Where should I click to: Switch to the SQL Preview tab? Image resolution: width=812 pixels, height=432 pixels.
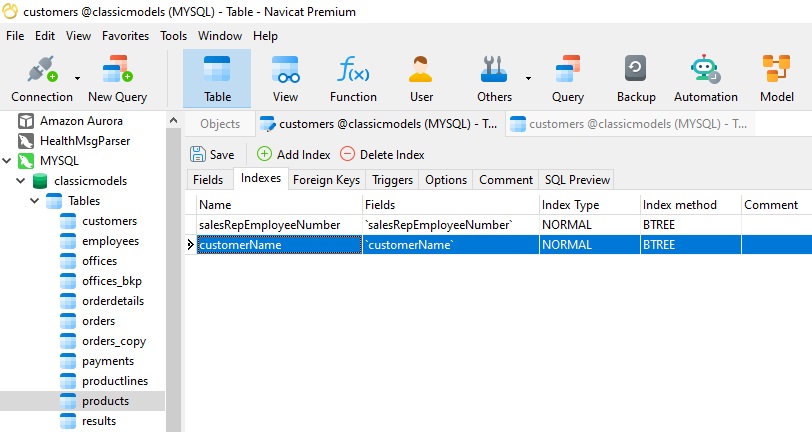pyautogui.click(x=577, y=180)
